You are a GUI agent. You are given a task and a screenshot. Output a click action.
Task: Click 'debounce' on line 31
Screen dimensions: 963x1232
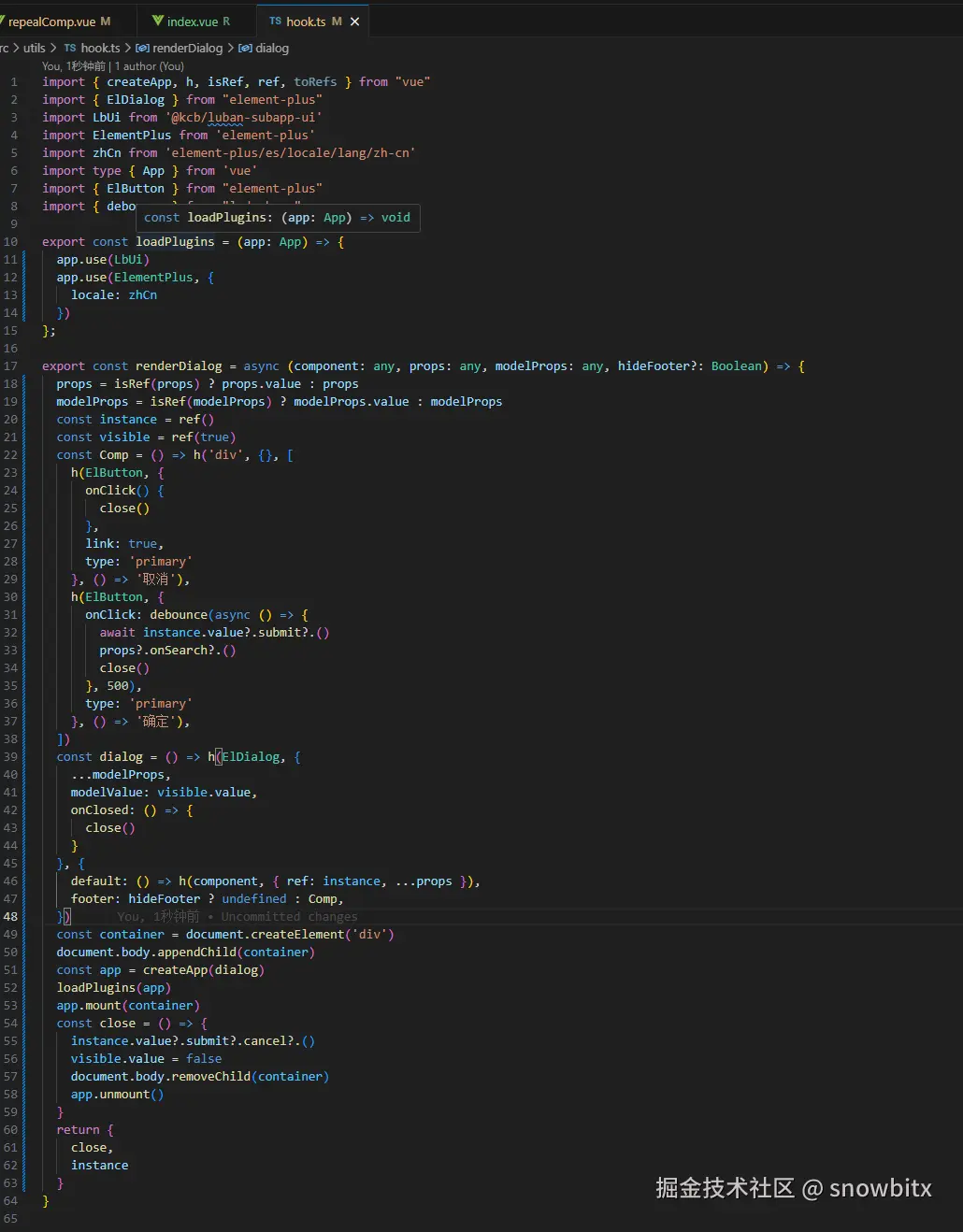tap(179, 614)
